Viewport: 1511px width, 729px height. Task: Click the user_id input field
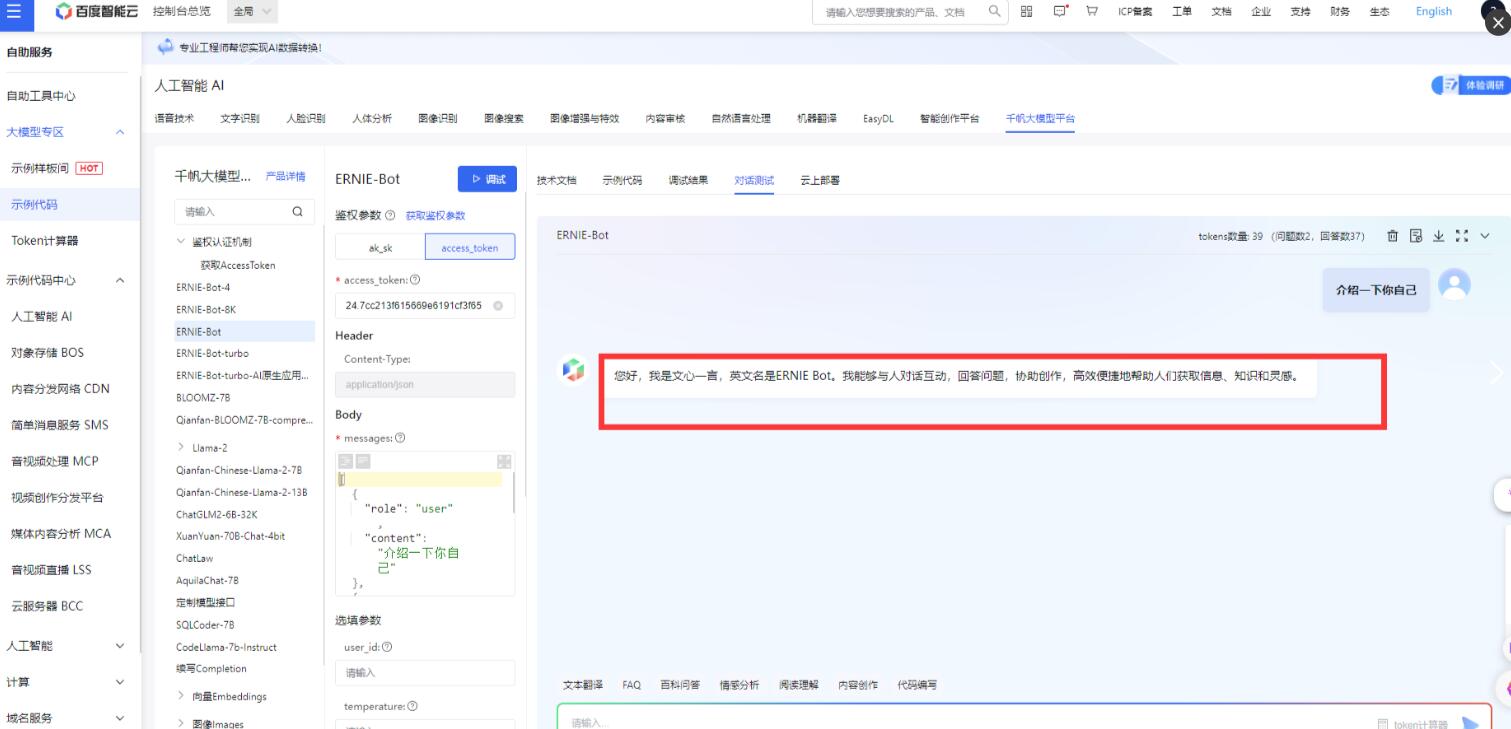point(425,673)
